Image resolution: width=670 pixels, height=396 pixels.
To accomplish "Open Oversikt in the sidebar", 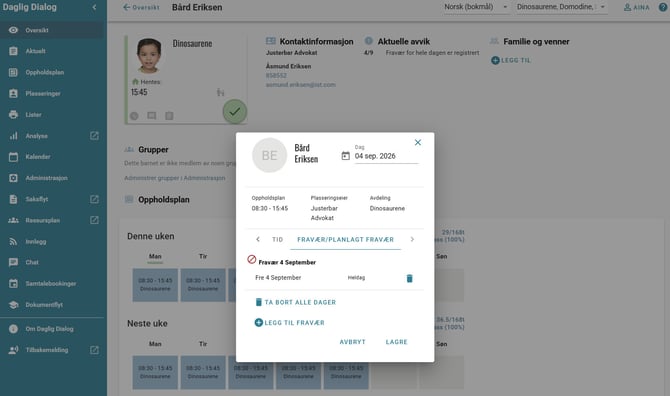I will point(51,30).
